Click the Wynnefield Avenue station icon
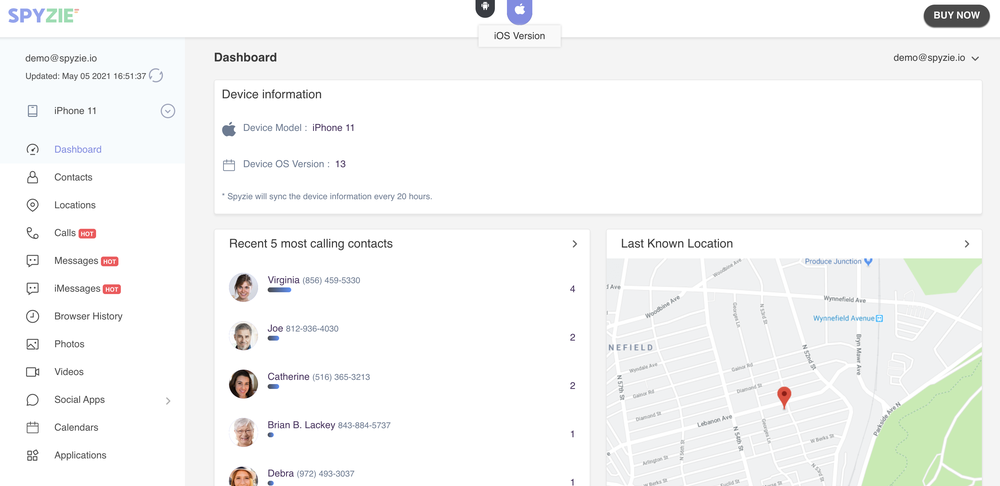Screen dimensions: 1000x486 pyautogui.click(x=879, y=318)
